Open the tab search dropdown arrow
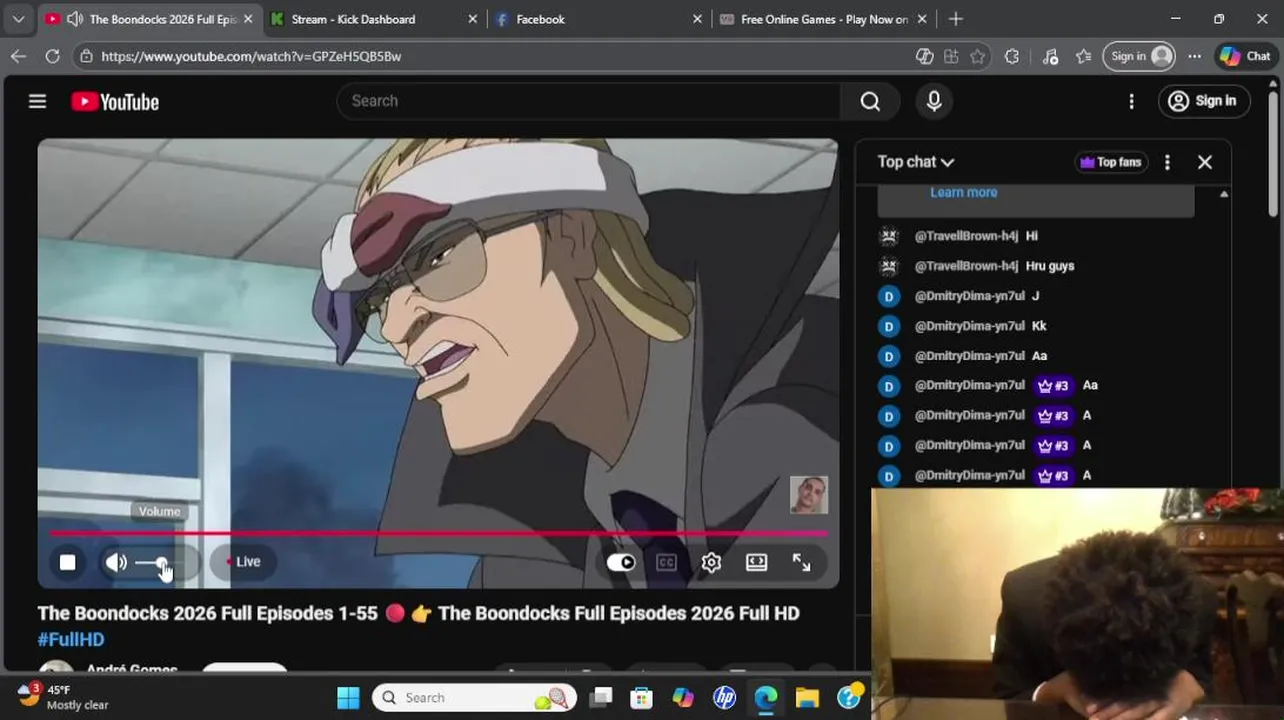The height and width of the screenshot is (720, 1284). tap(18, 19)
